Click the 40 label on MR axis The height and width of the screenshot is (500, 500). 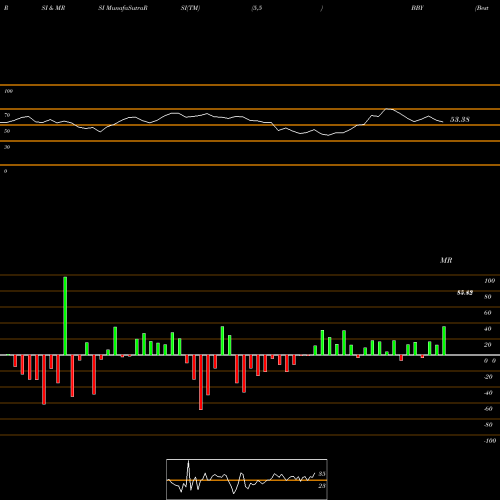(488, 329)
